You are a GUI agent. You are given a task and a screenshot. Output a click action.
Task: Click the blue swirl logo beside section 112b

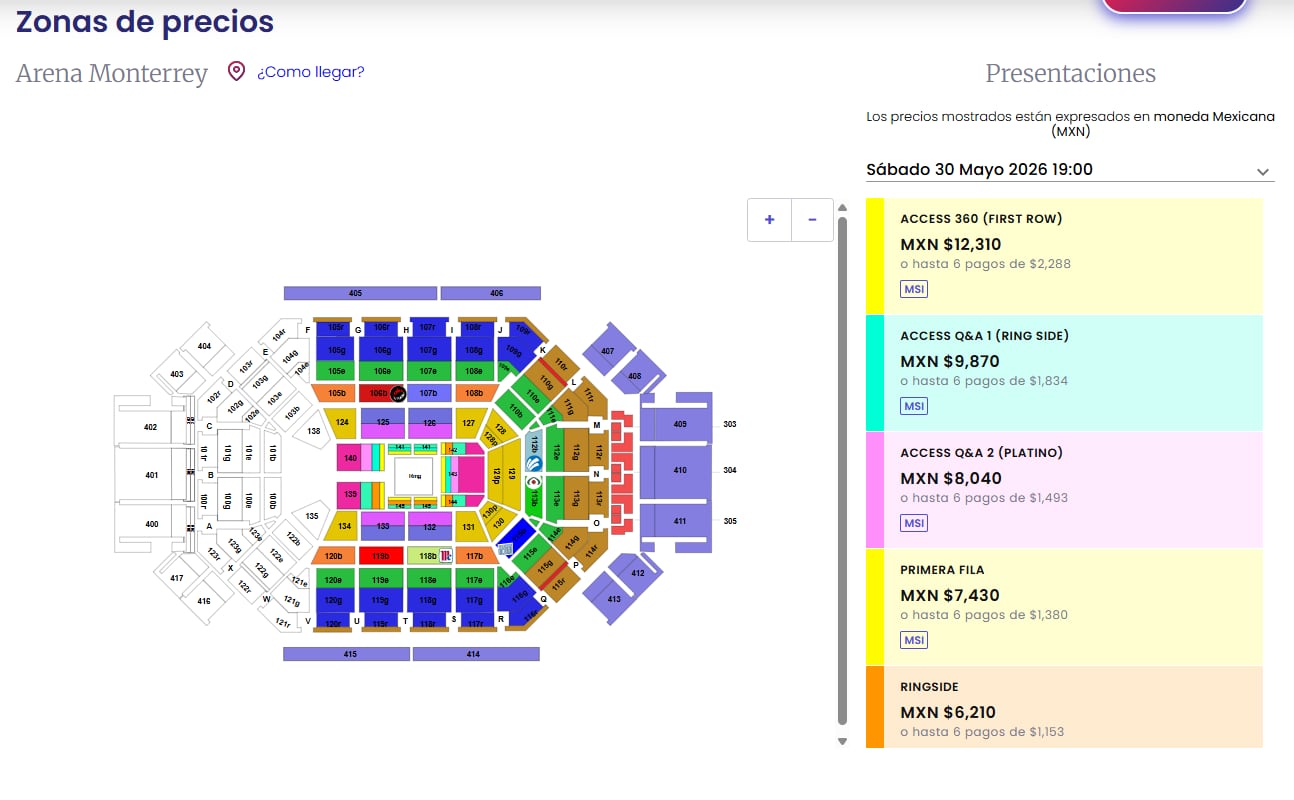[x=534, y=462]
